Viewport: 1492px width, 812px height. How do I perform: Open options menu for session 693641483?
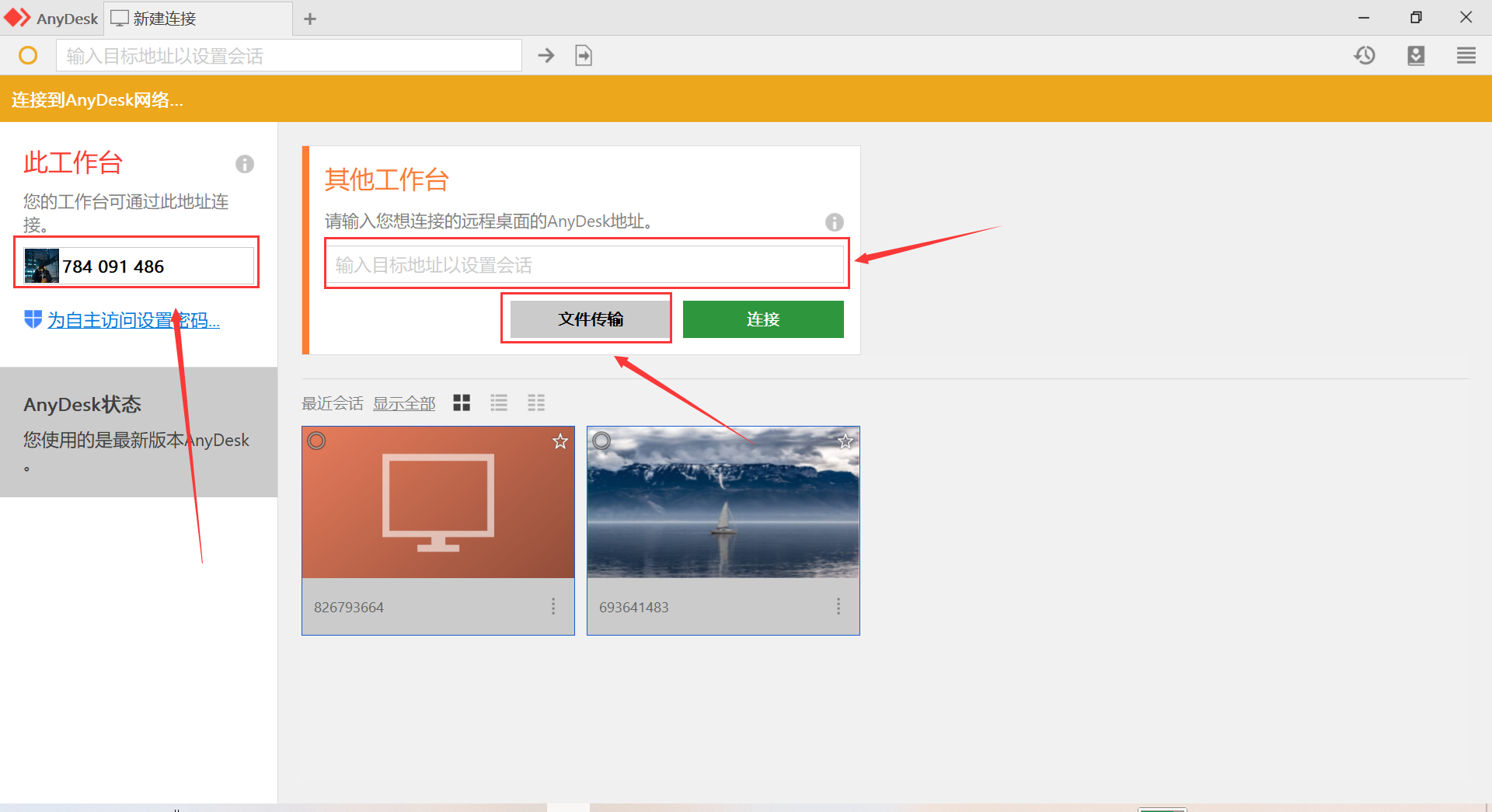coord(838,606)
